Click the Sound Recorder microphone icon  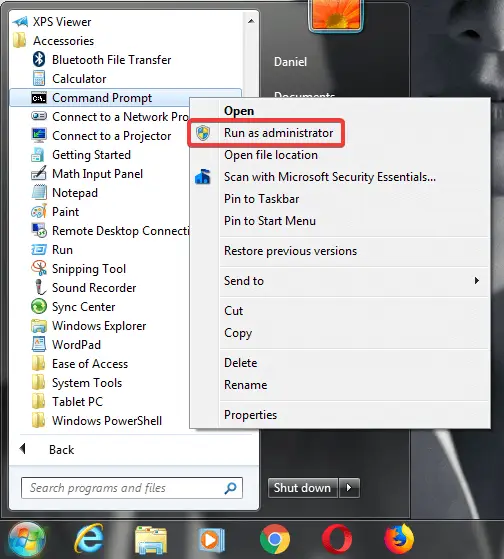(x=40, y=287)
